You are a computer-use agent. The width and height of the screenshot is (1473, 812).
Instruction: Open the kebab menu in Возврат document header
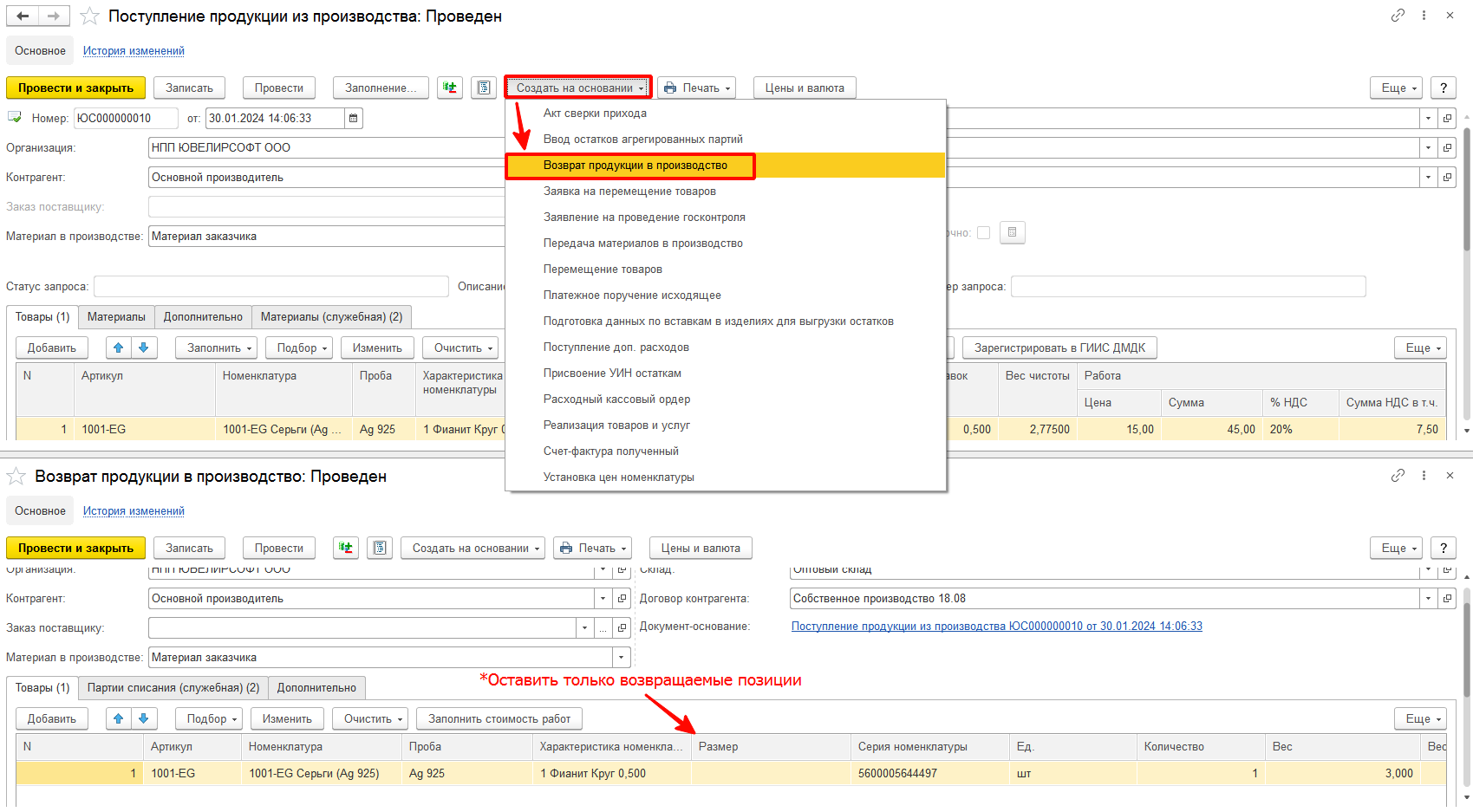tap(1424, 476)
